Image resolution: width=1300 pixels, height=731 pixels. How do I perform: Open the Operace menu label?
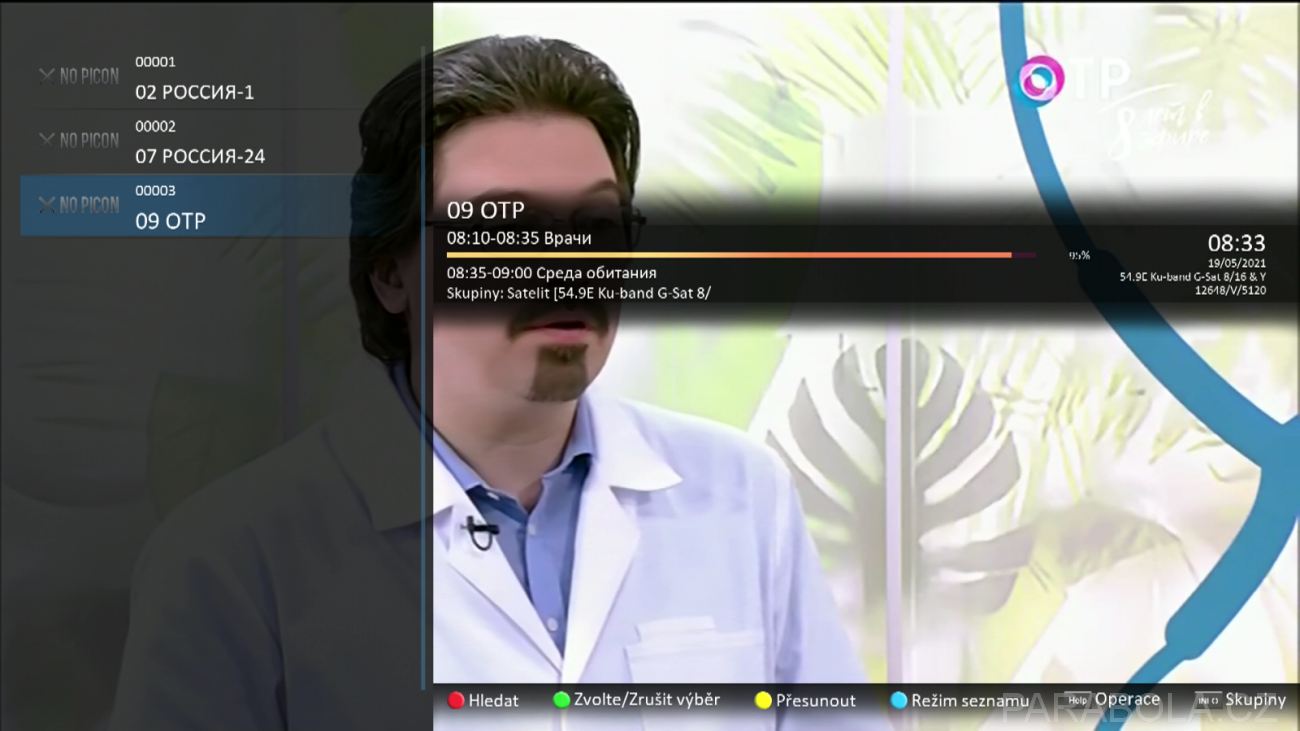pyautogui.click(x=1127, y=700)
